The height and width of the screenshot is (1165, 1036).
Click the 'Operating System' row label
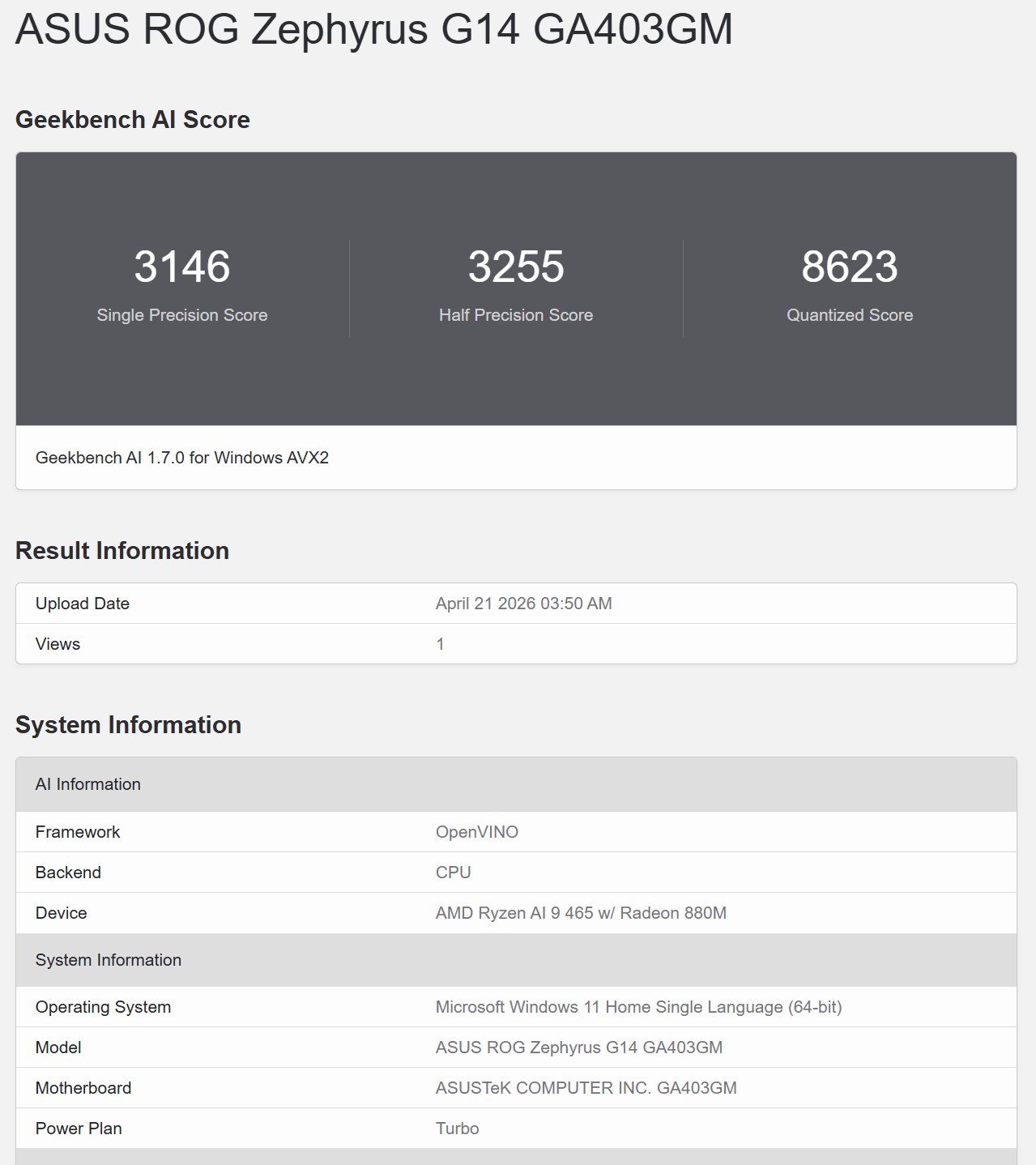coord(103,1007)
